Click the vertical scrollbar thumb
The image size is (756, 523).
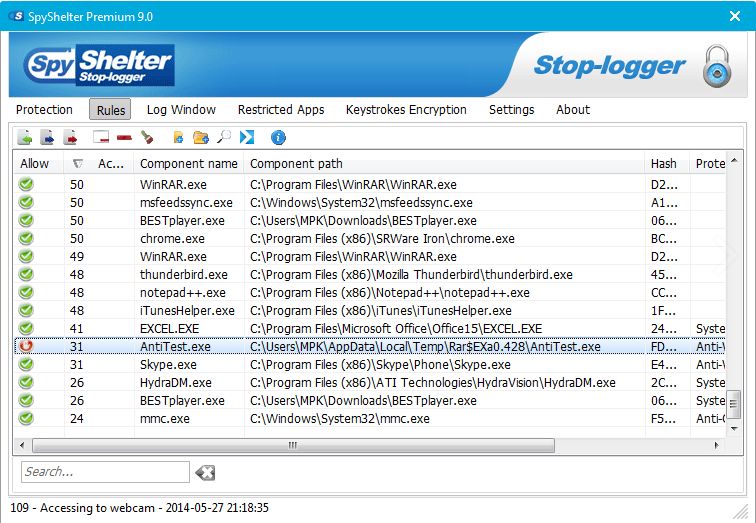coord(733,404)
